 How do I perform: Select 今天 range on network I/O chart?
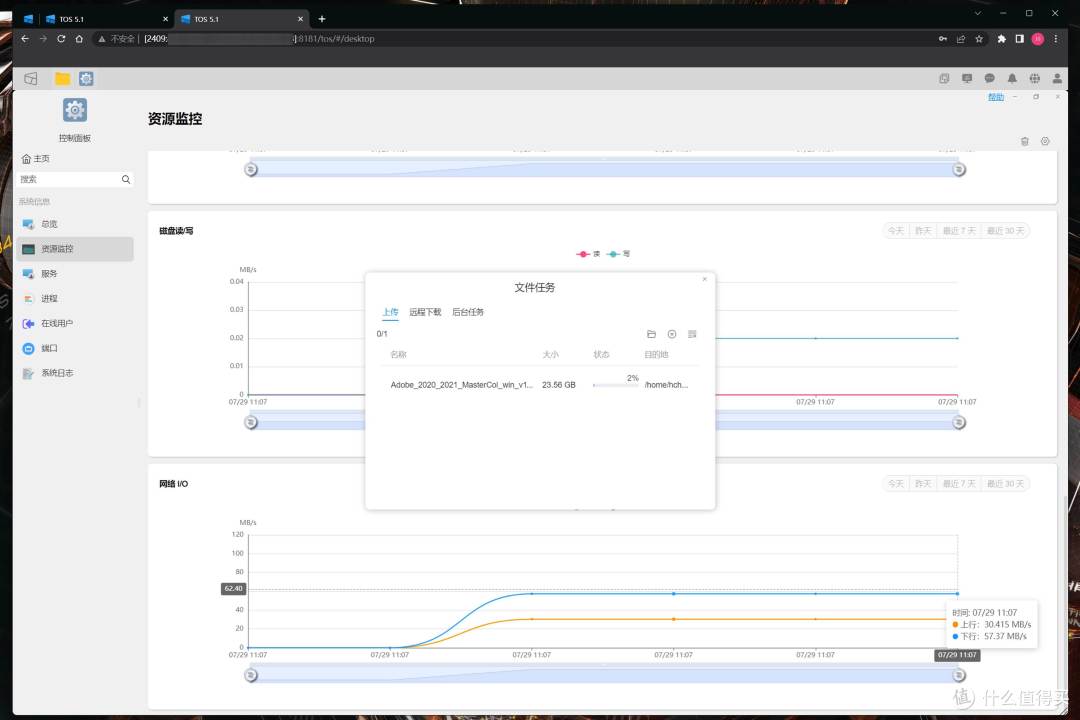[896, 484]
